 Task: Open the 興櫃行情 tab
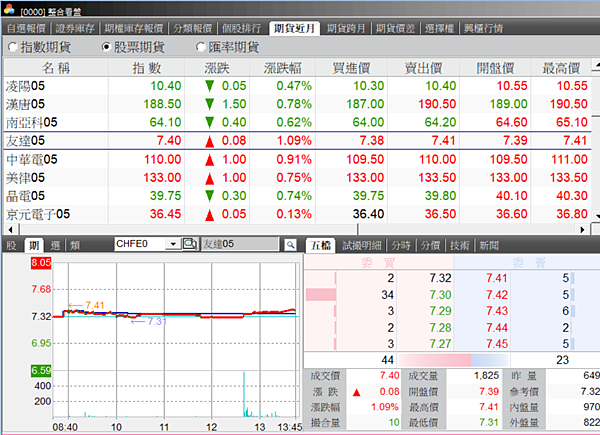[483, 28]
